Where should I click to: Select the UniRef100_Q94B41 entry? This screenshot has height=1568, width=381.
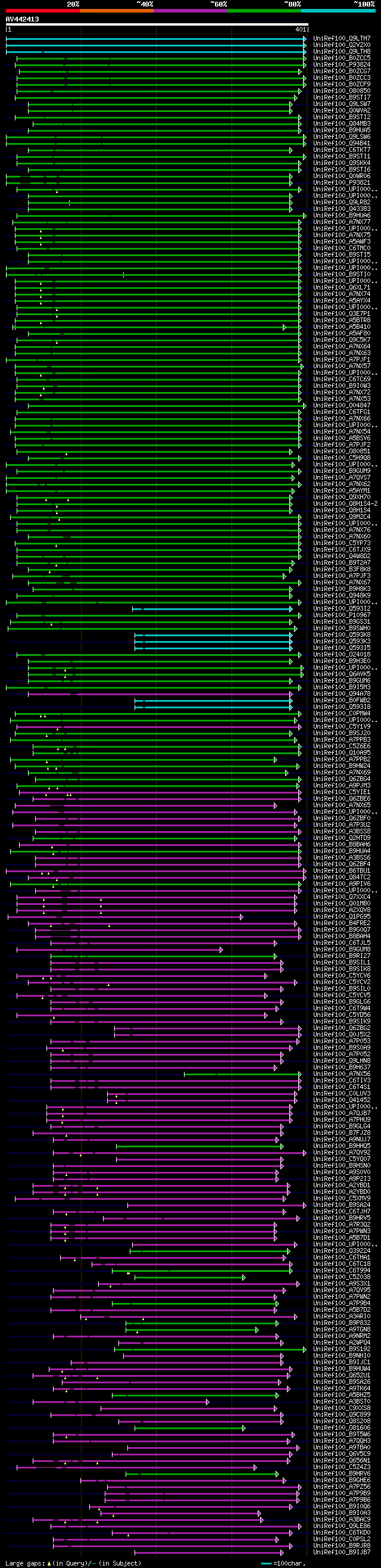(x=342, y=144)
